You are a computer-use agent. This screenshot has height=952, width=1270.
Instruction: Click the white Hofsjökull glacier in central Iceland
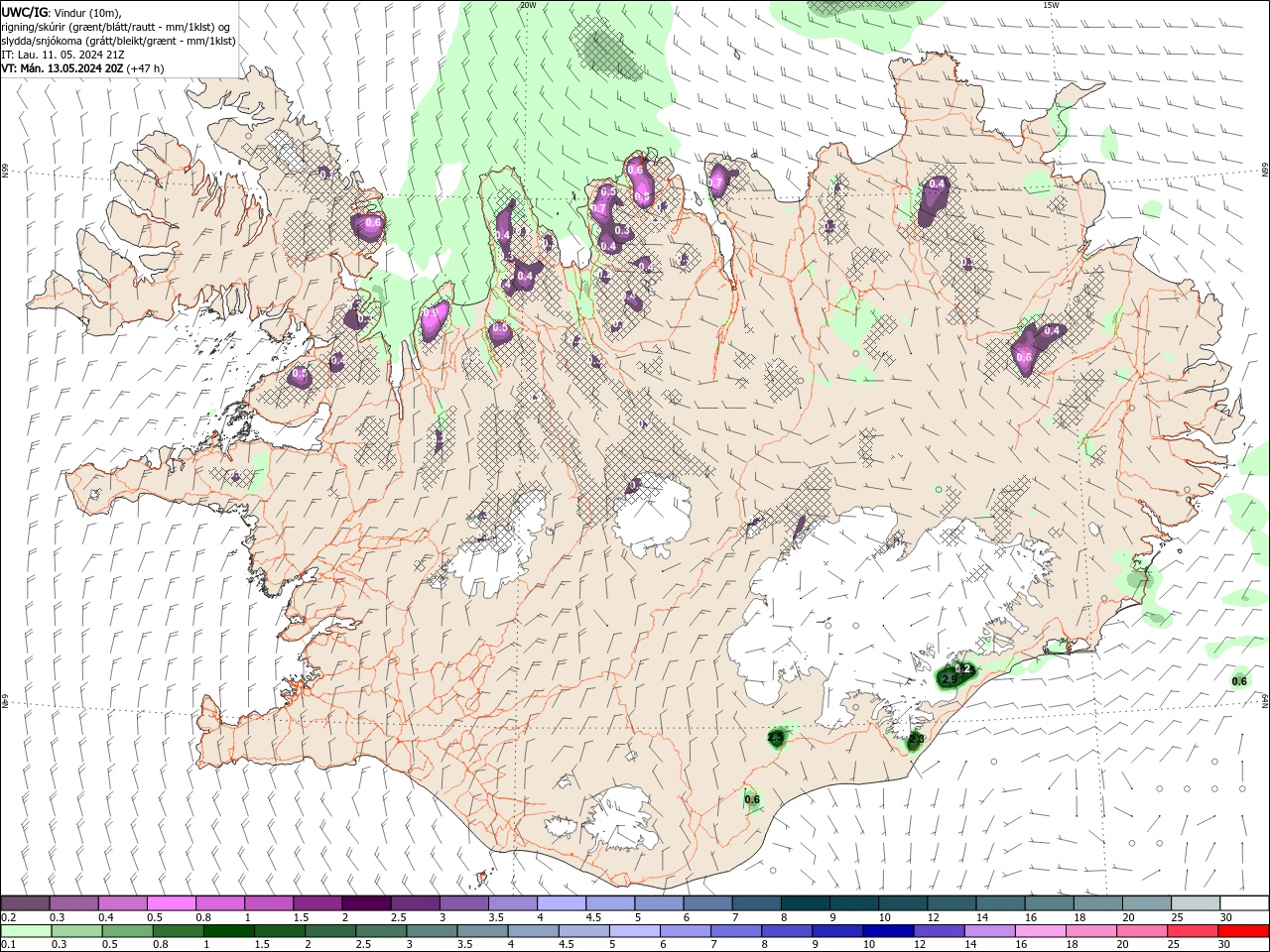[x=652, y=516]
